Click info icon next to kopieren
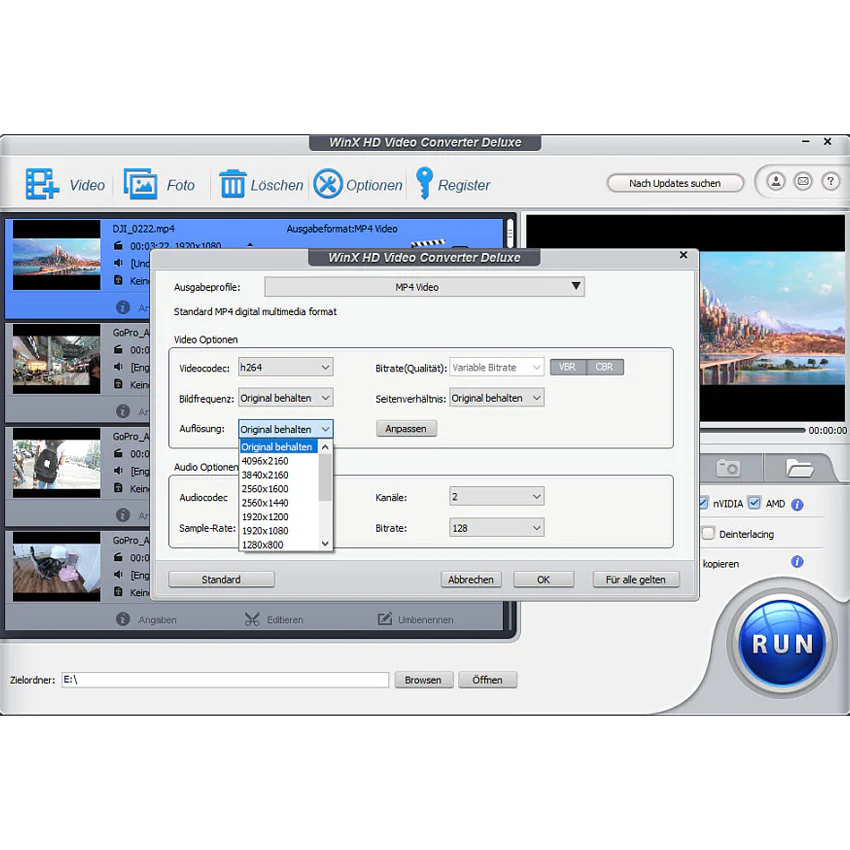Screen dimensions: 850x850 tap(797, 562)
